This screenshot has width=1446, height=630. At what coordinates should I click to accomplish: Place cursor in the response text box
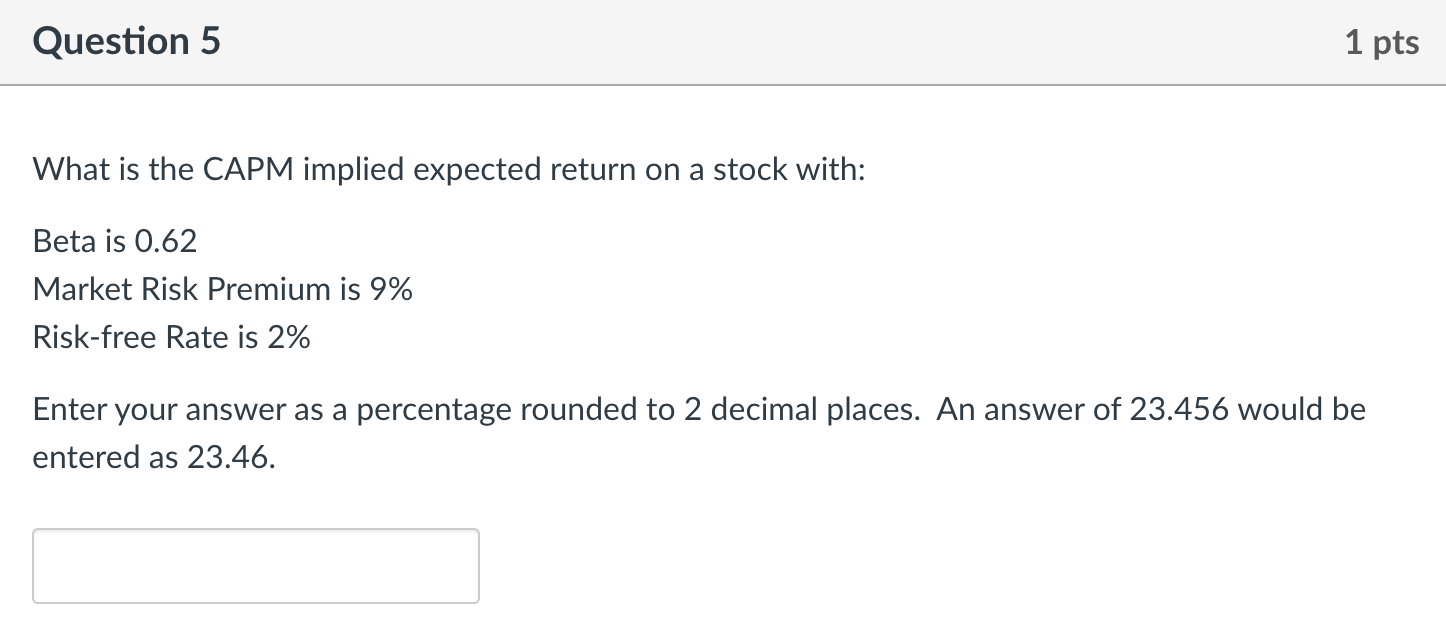pos(255,565)
